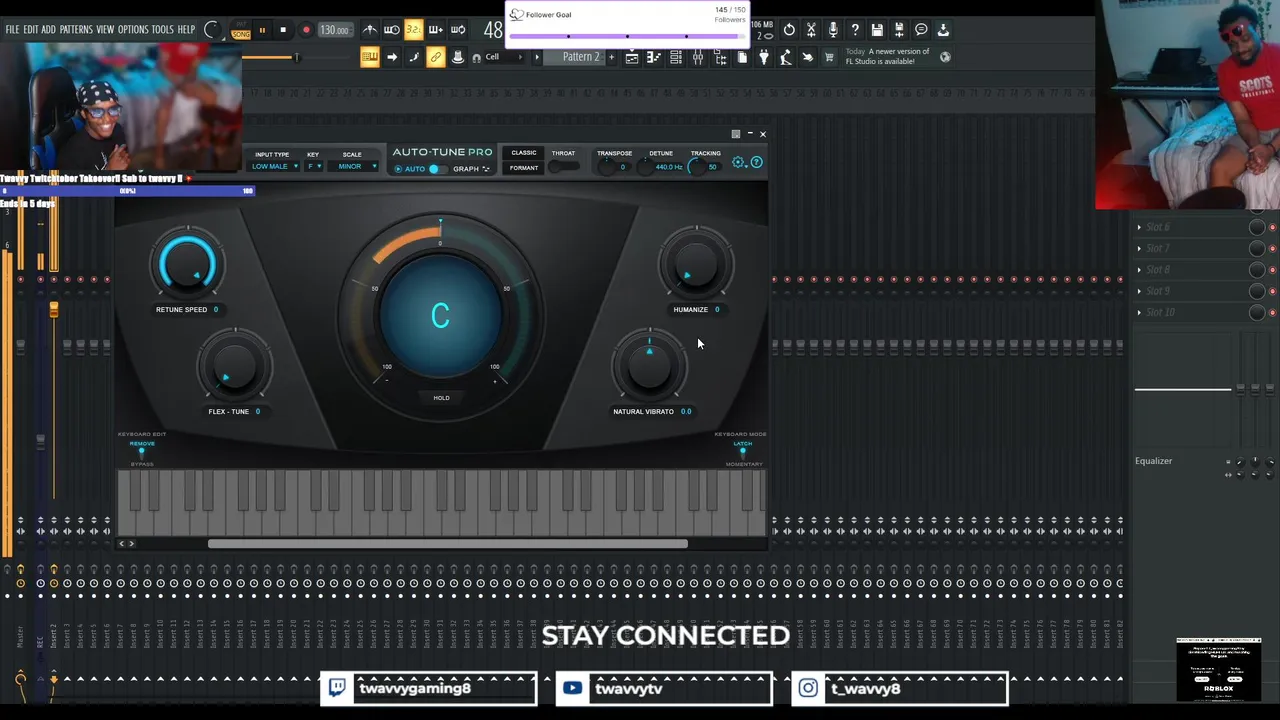Open the FILE menu
This screenshot has height=720, width=1280.
(x=12, y=30)
